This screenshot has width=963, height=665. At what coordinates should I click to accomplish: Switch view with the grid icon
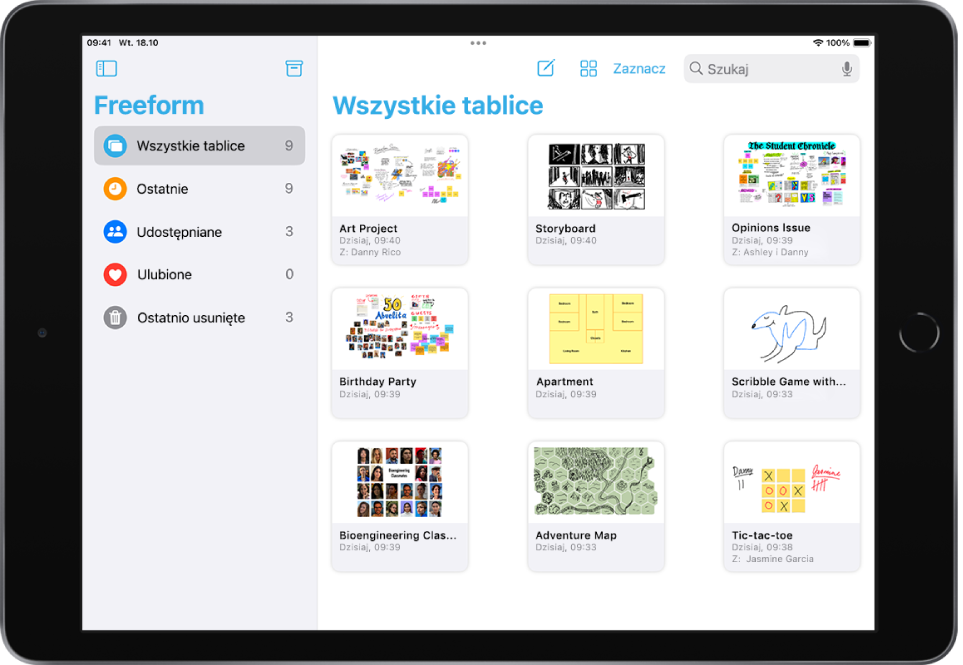(588, 68)
